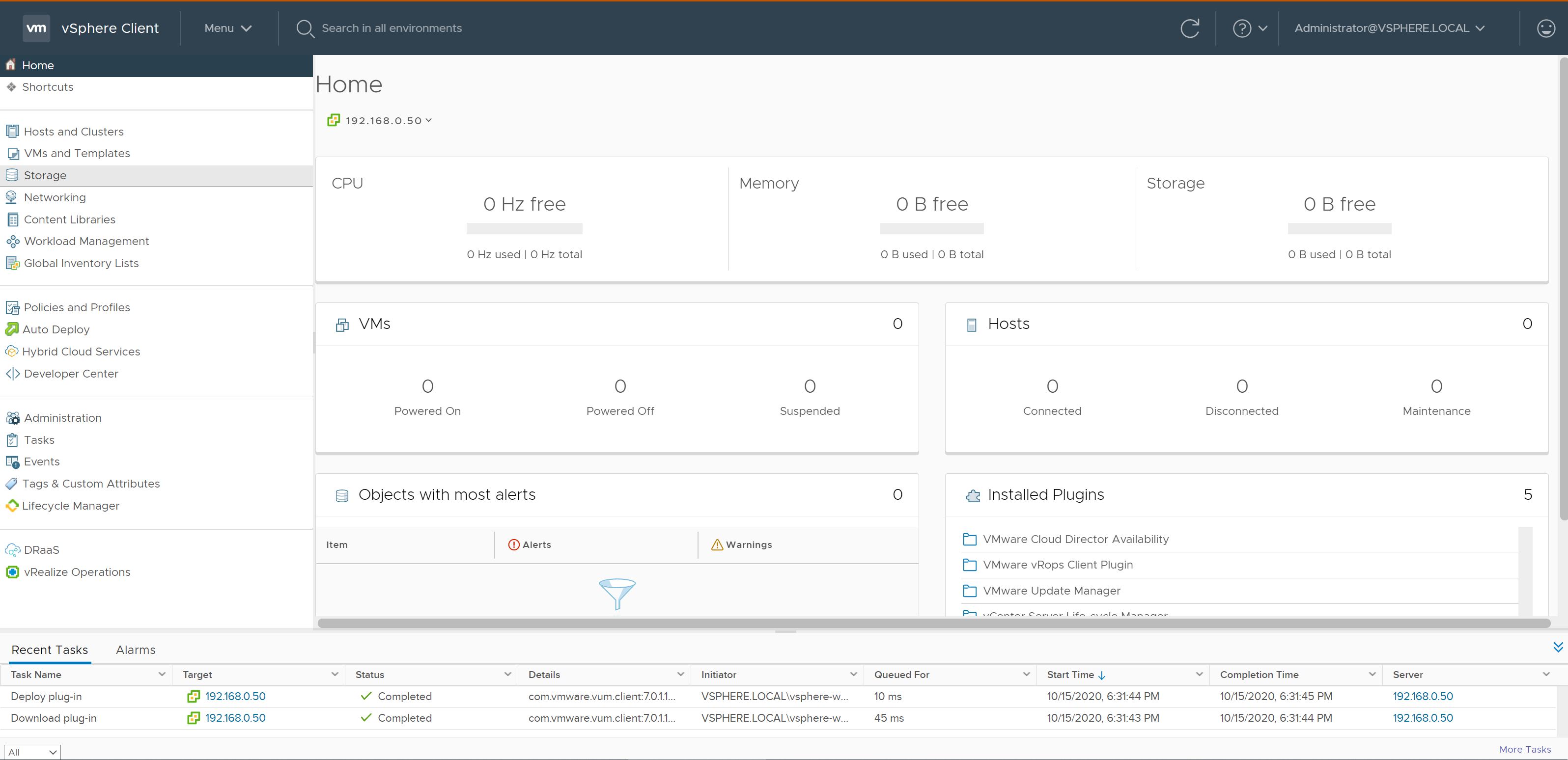Click the Hybrid Cloud Services icon

click(12, 351)
